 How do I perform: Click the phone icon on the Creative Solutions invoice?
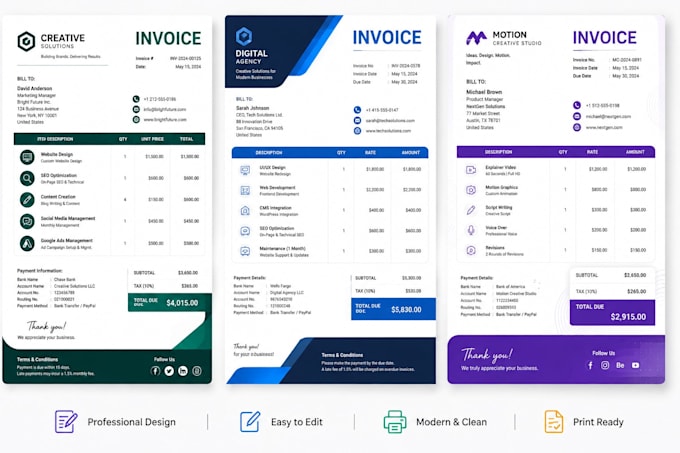coord(136,99)
